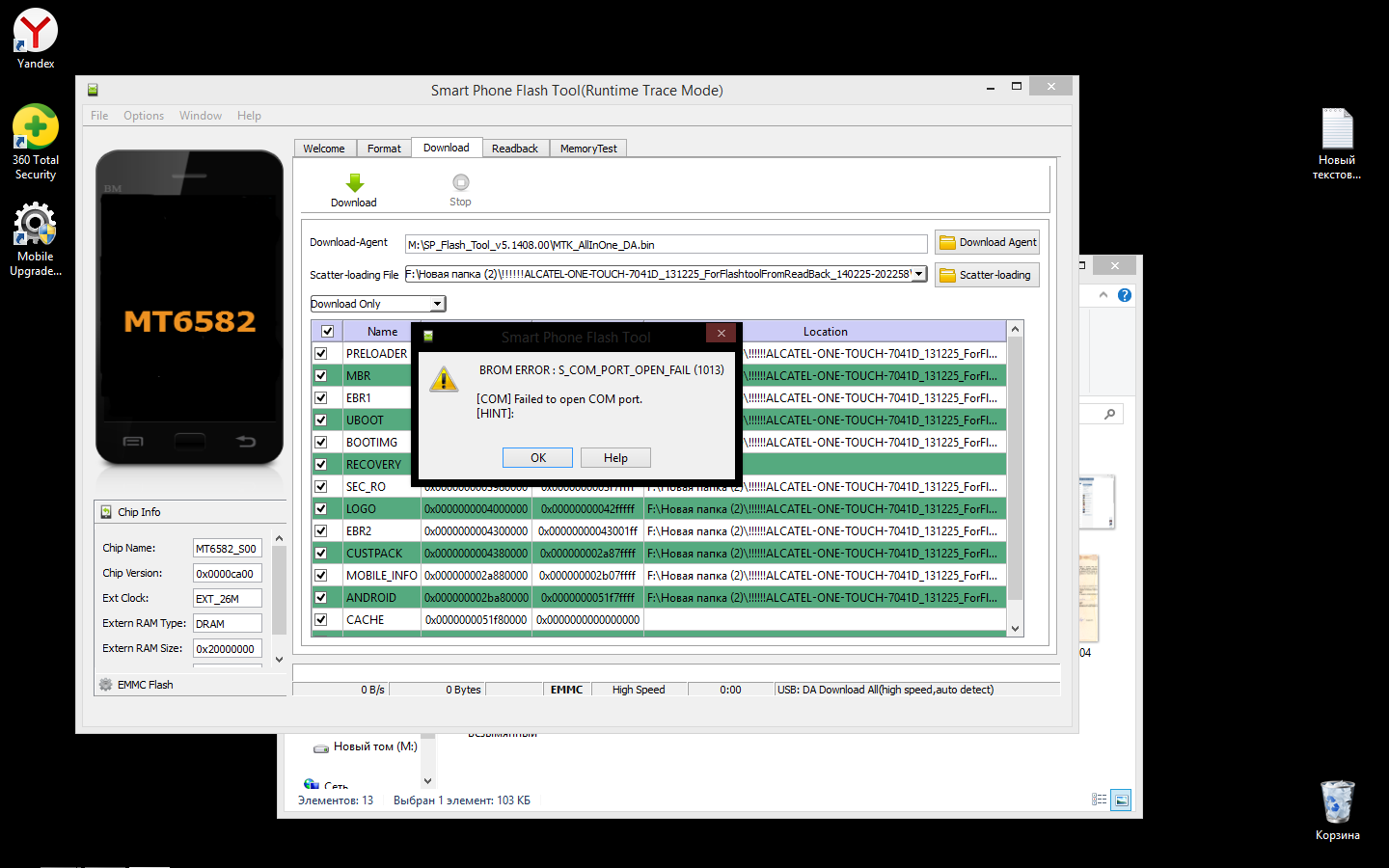Screen dimensions: 1389x868
Task: Click Help in the error dialog
Action: click(615, 458)
